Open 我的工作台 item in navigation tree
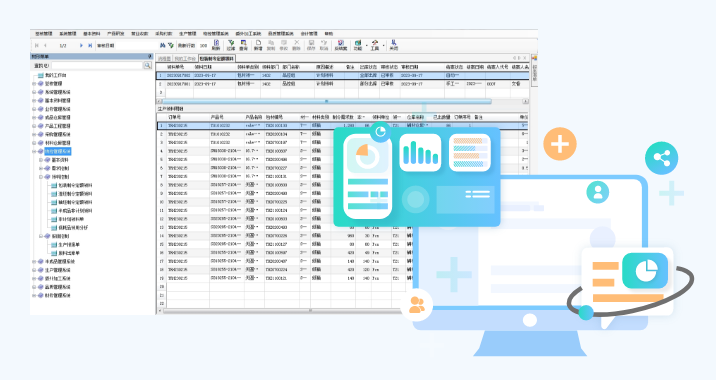Image resolution: width=716 pixels, height=380 pixels. 56,75
